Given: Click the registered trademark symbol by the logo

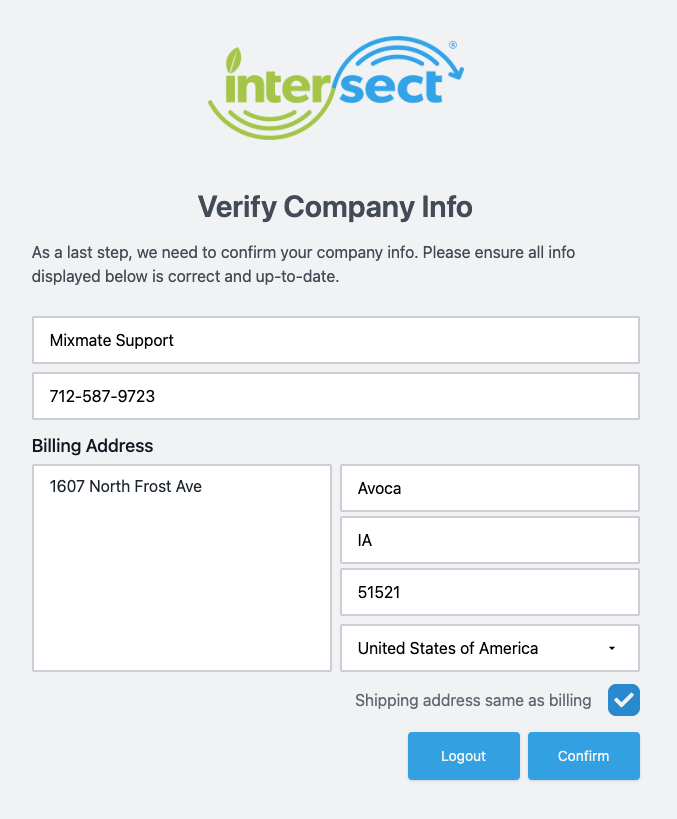Looking at the screenshot, I should pos(453,45).
